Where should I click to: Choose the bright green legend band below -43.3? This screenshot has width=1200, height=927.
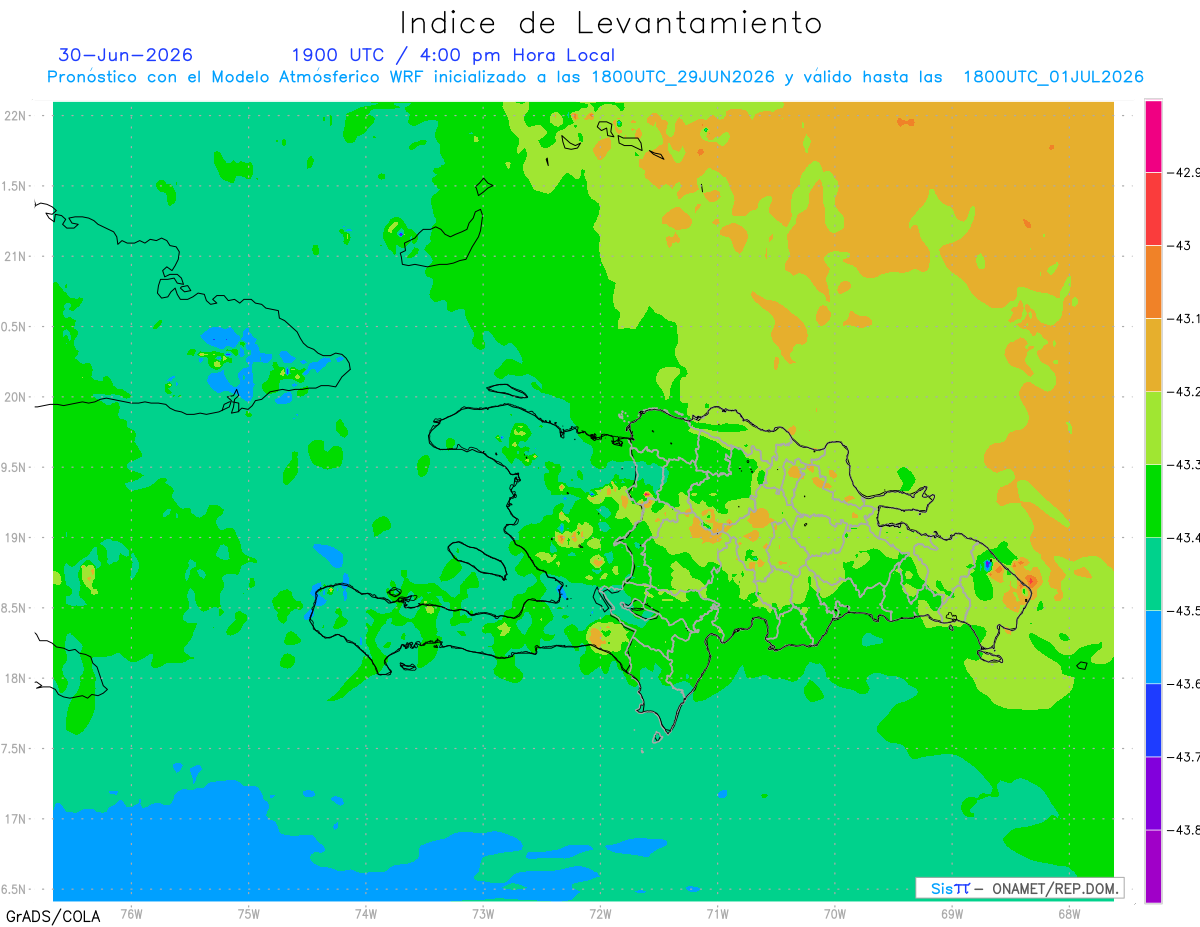coord(1153,501)
